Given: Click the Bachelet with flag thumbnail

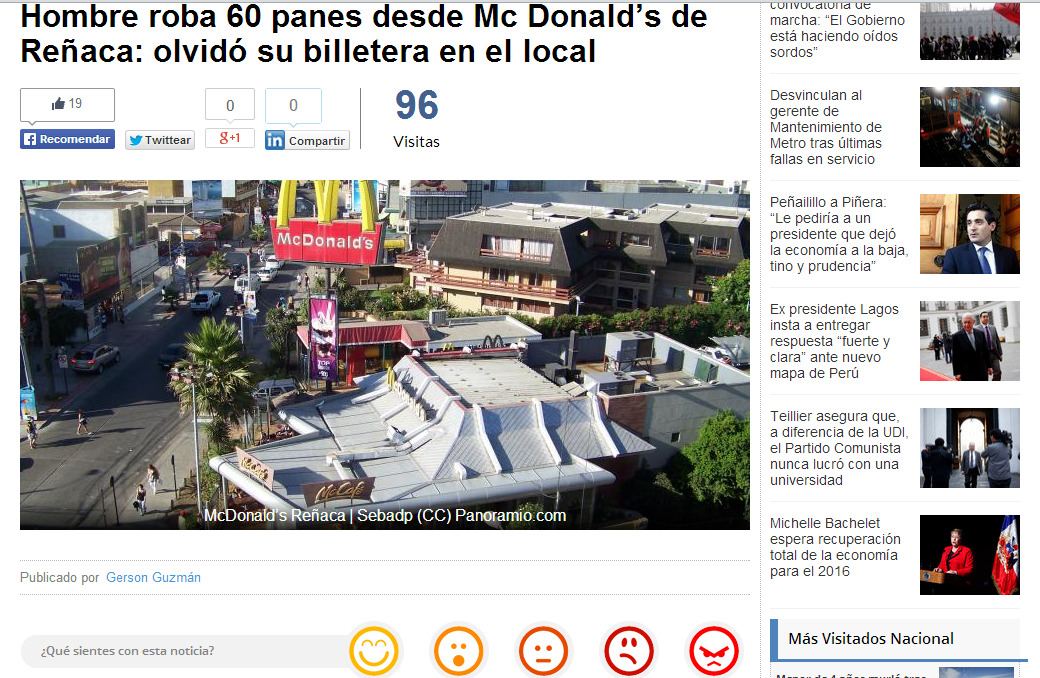Looking at the screenshot, I should coord(970,555).
